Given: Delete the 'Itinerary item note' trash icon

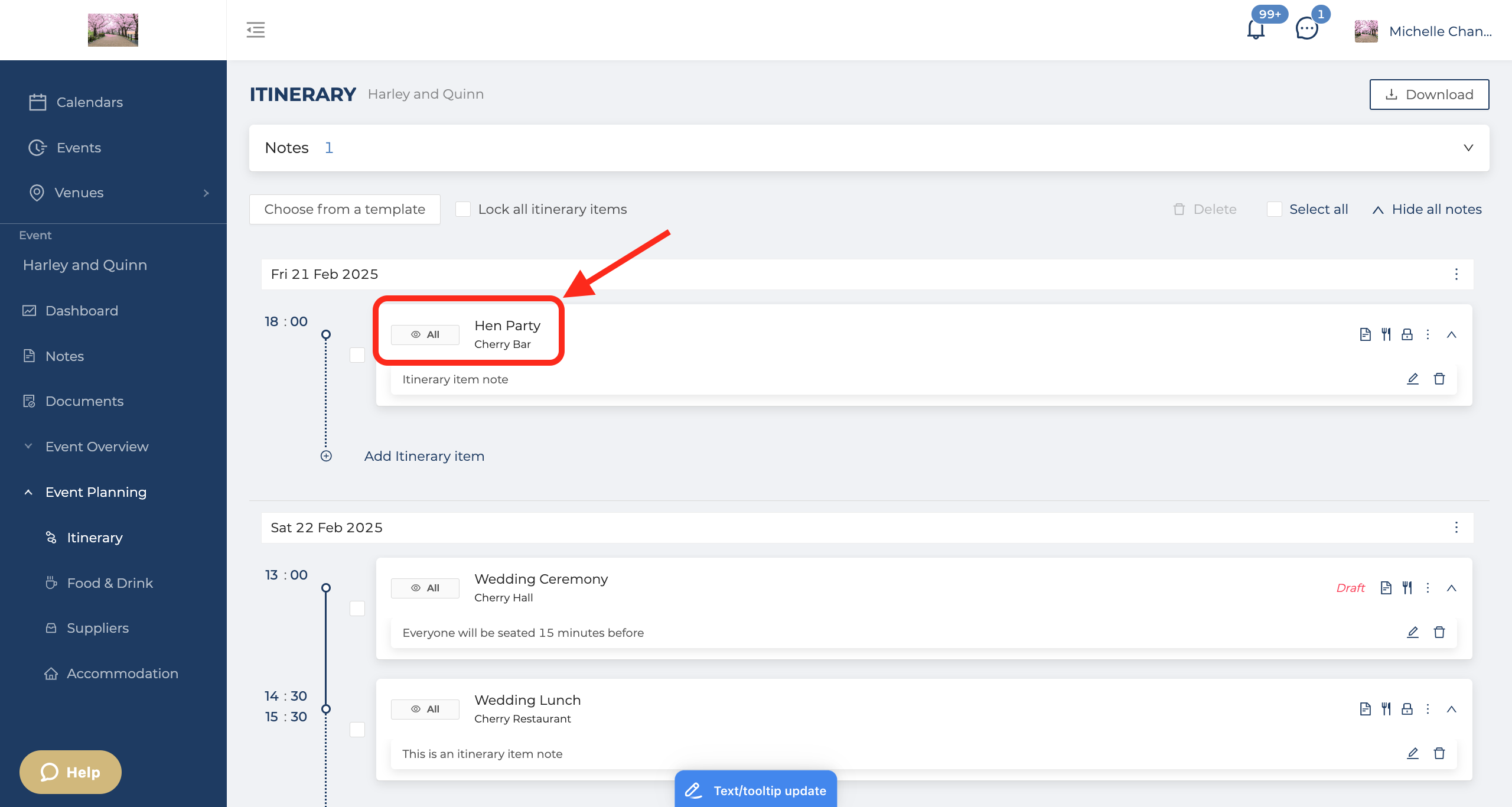Looking at the screenshot, I should tap(1439, 379).
